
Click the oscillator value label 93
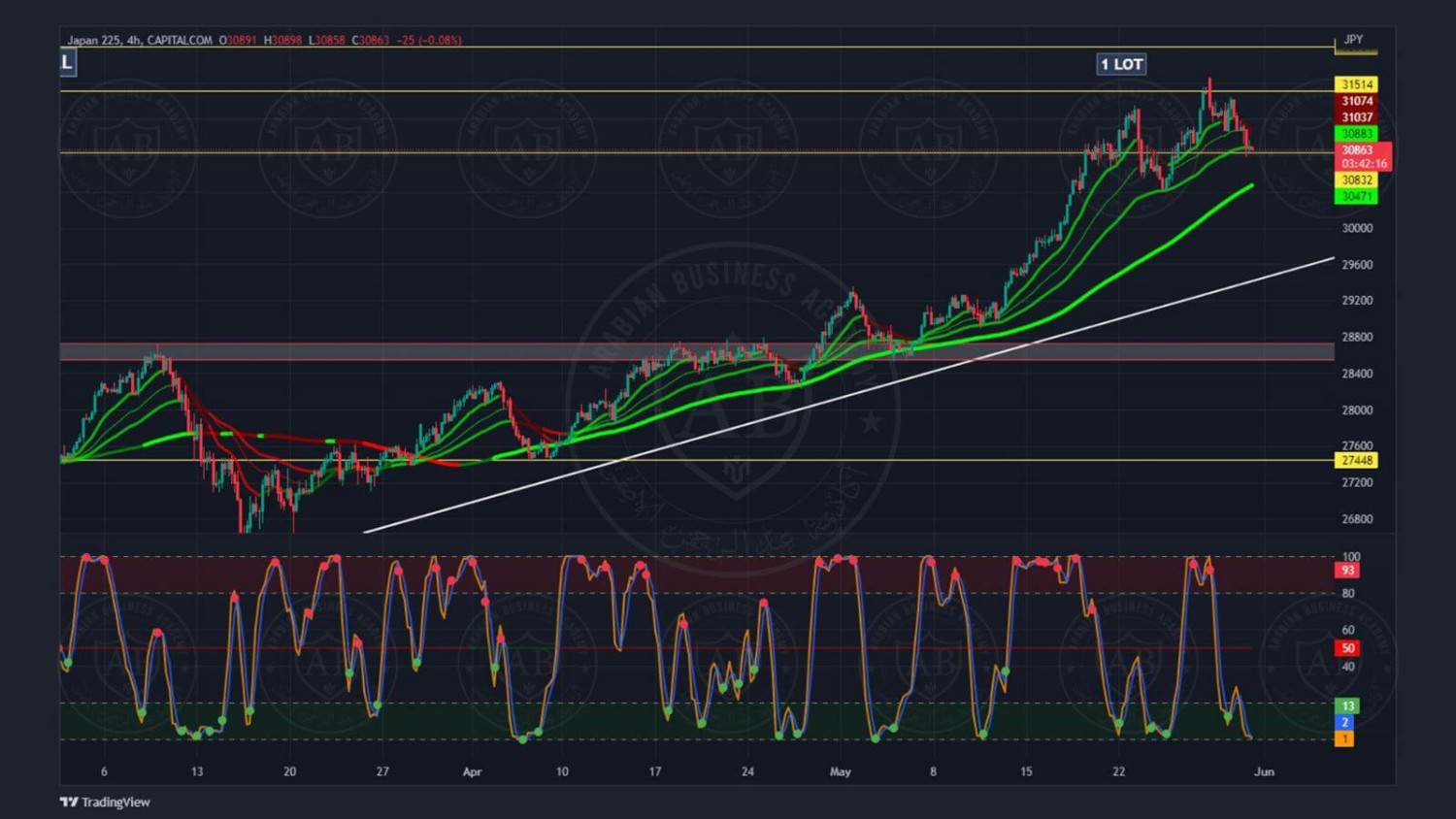click(x=1347, y=571)
